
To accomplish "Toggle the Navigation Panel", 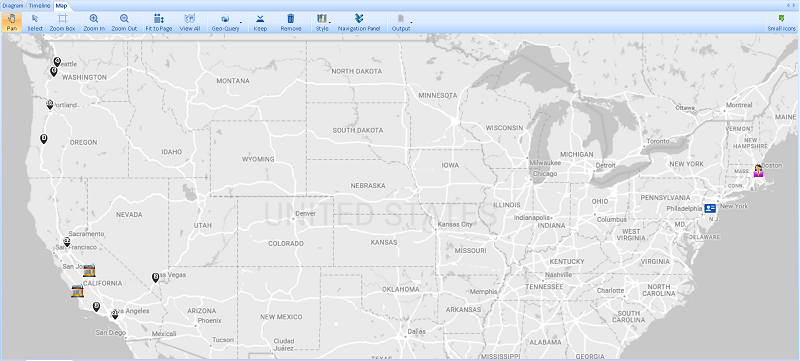I will 359,22.
